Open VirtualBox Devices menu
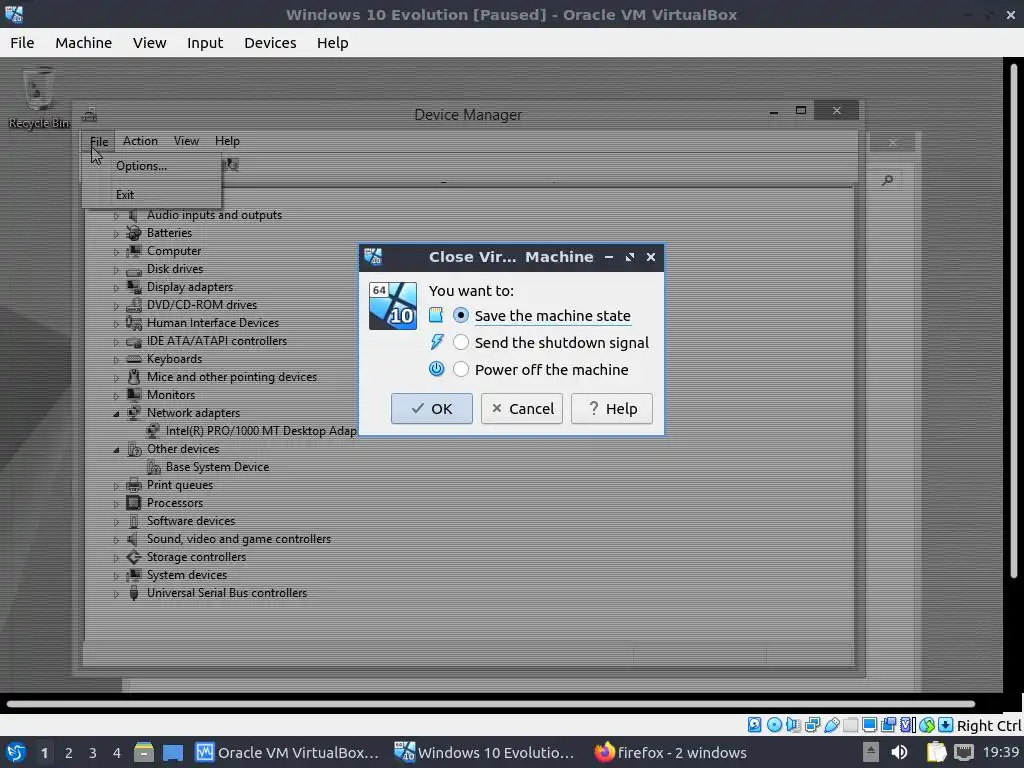Viewport: 1024px width, 768px height. point(270,42)
